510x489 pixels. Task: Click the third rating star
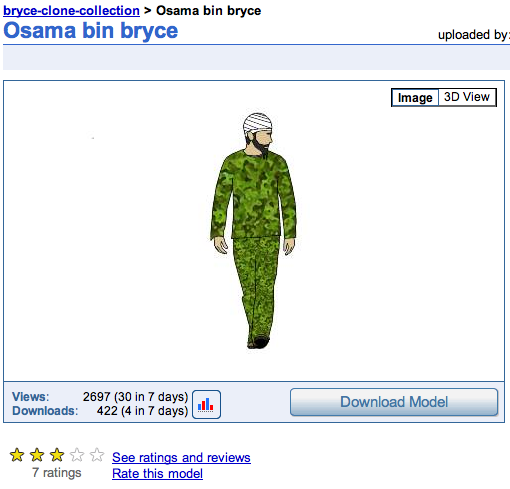click(57, 455)
